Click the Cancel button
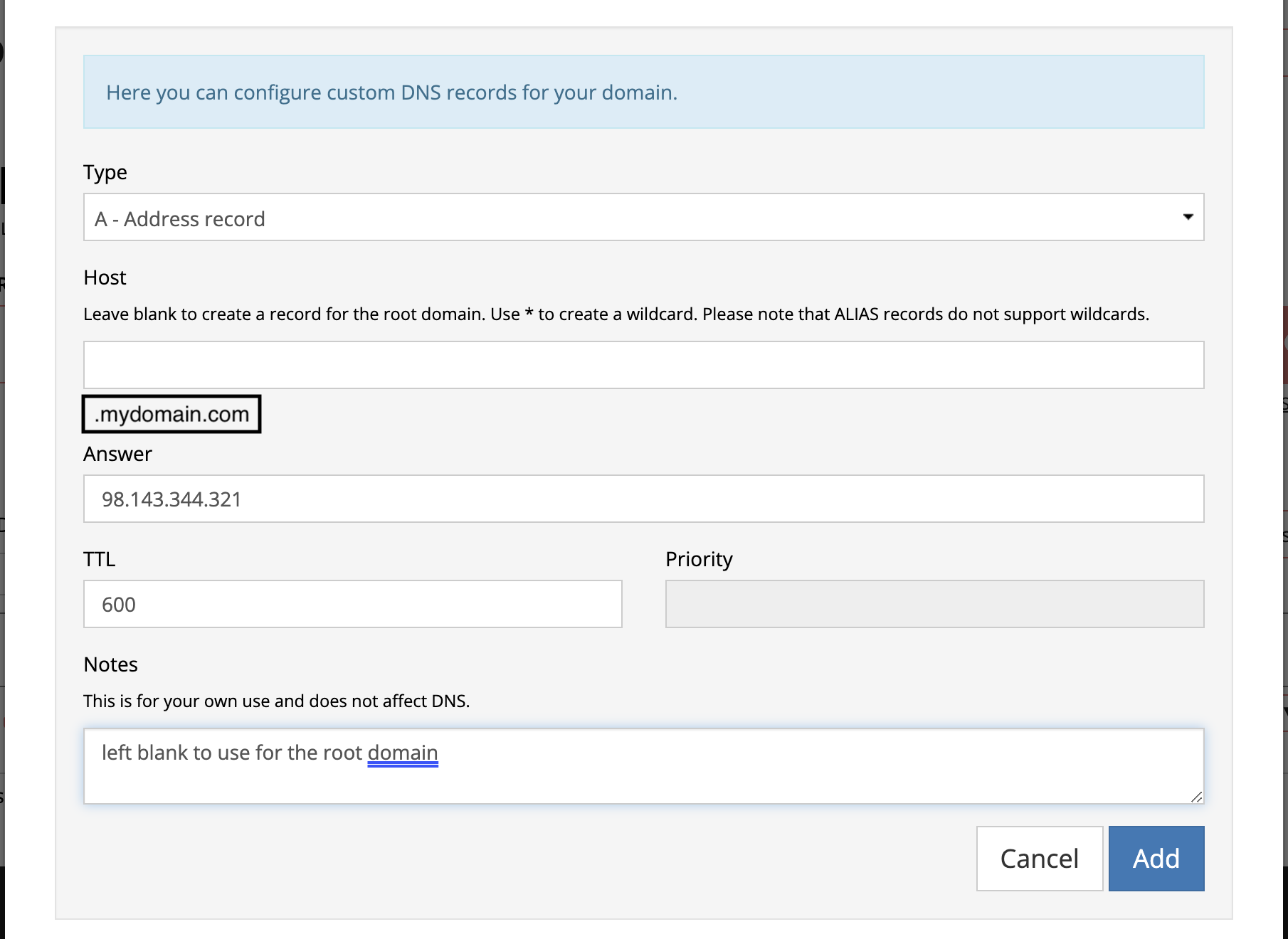Screen dimensions: 1288x939 (1039, 858)
